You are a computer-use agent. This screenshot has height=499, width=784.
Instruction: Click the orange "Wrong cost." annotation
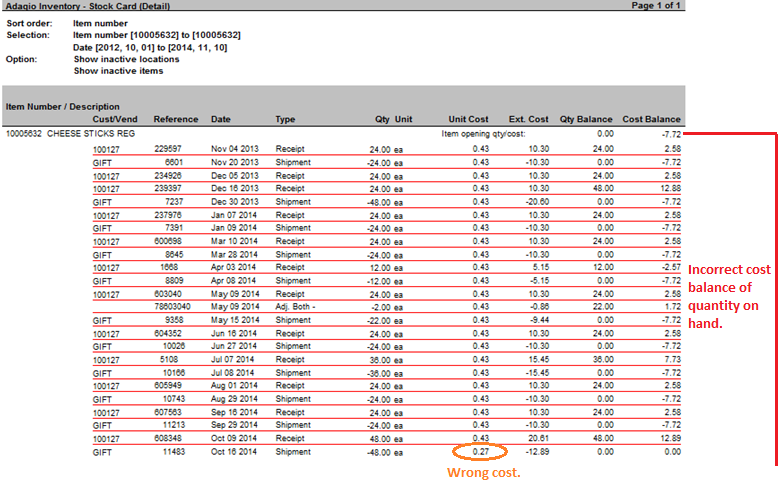click(x=483, y=473)
